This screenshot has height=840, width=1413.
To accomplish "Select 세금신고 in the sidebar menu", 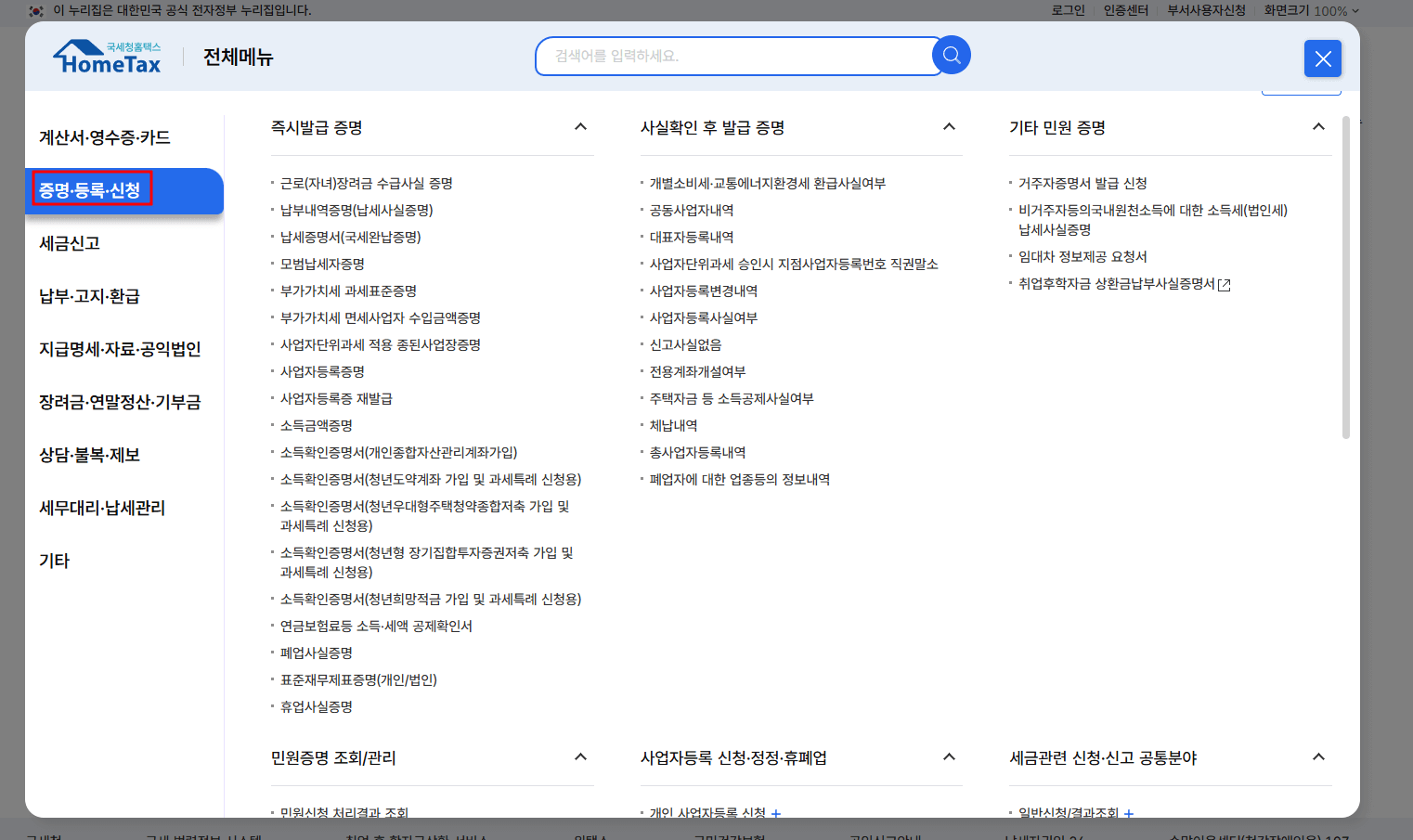I will point(71,243).
